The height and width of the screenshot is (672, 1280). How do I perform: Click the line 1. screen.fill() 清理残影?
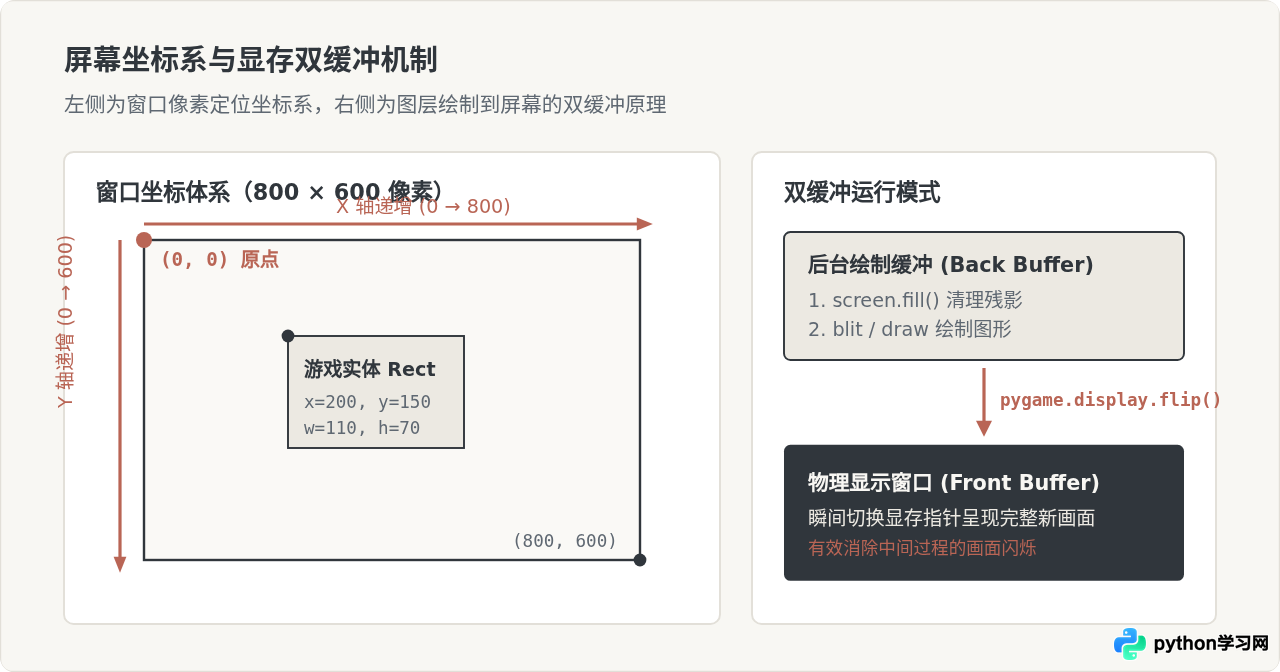point(915,300)
